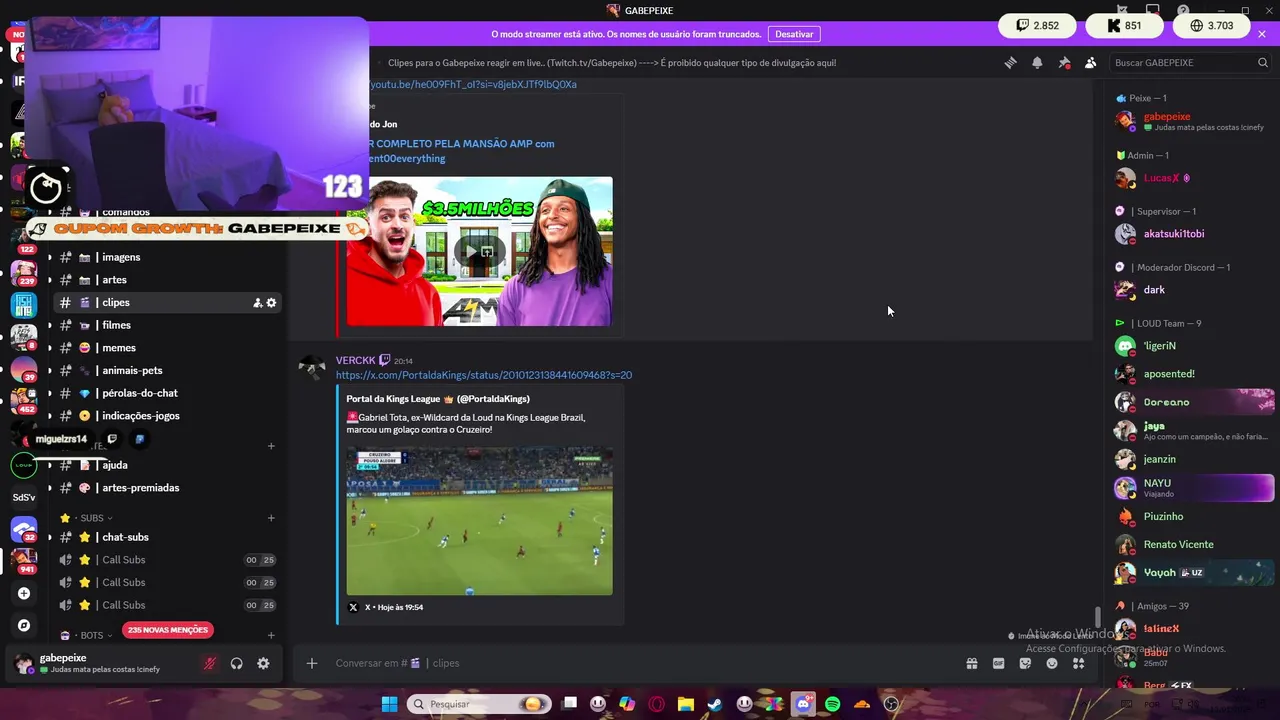Open the x.com PortaldaKings link
1280x720 pixels.
click(x=484, y=375)
